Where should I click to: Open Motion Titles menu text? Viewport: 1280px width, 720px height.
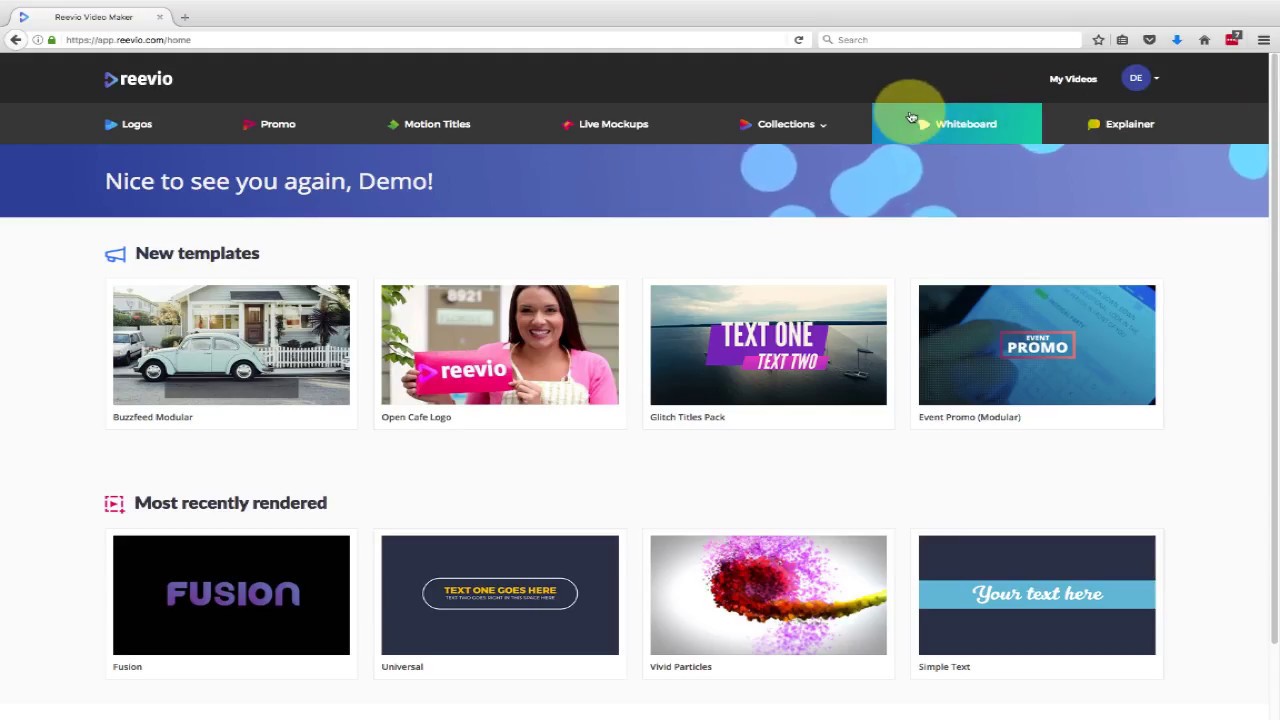tap(437, 124)
